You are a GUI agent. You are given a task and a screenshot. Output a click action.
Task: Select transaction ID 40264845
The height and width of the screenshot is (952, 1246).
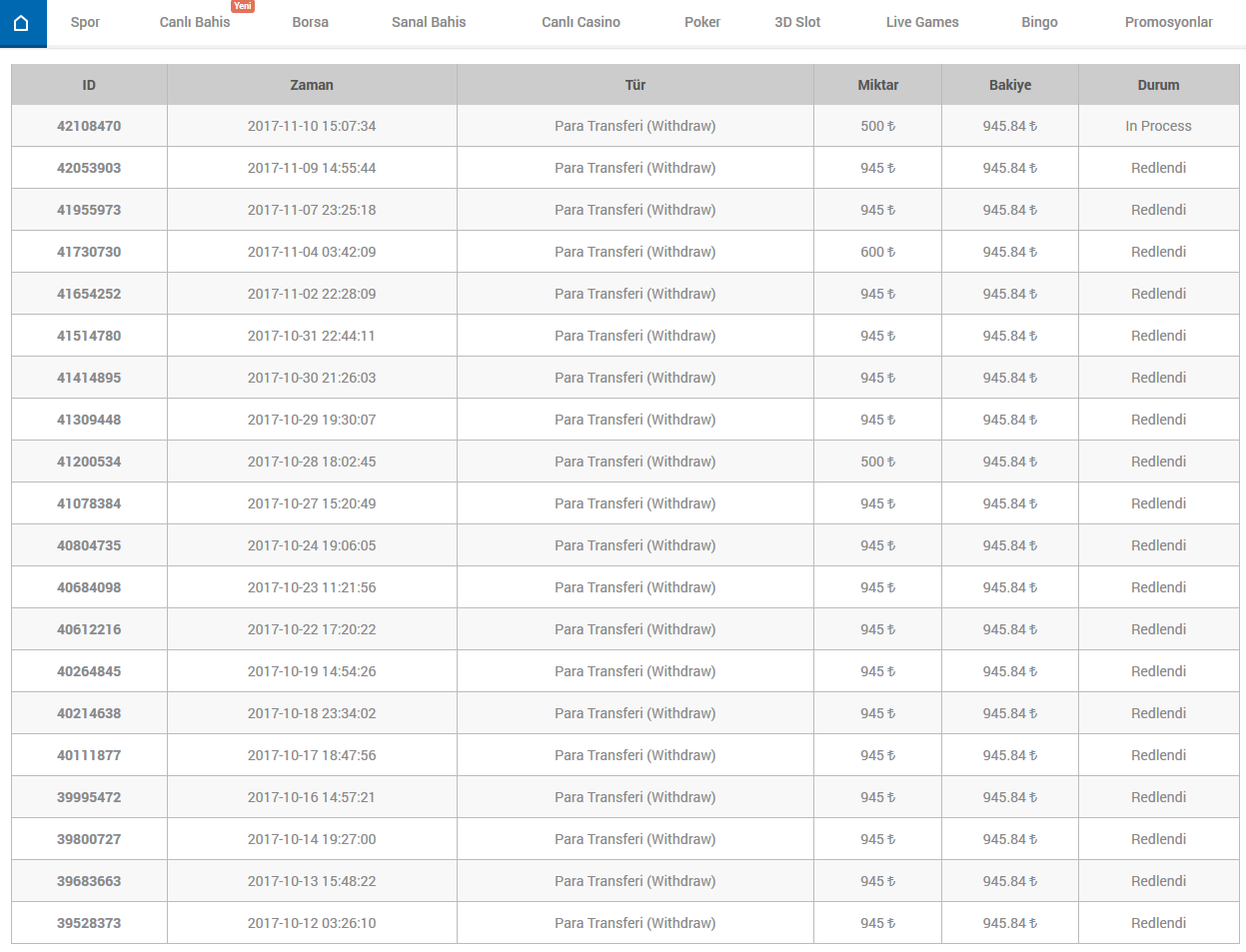(x=89, y=671)
